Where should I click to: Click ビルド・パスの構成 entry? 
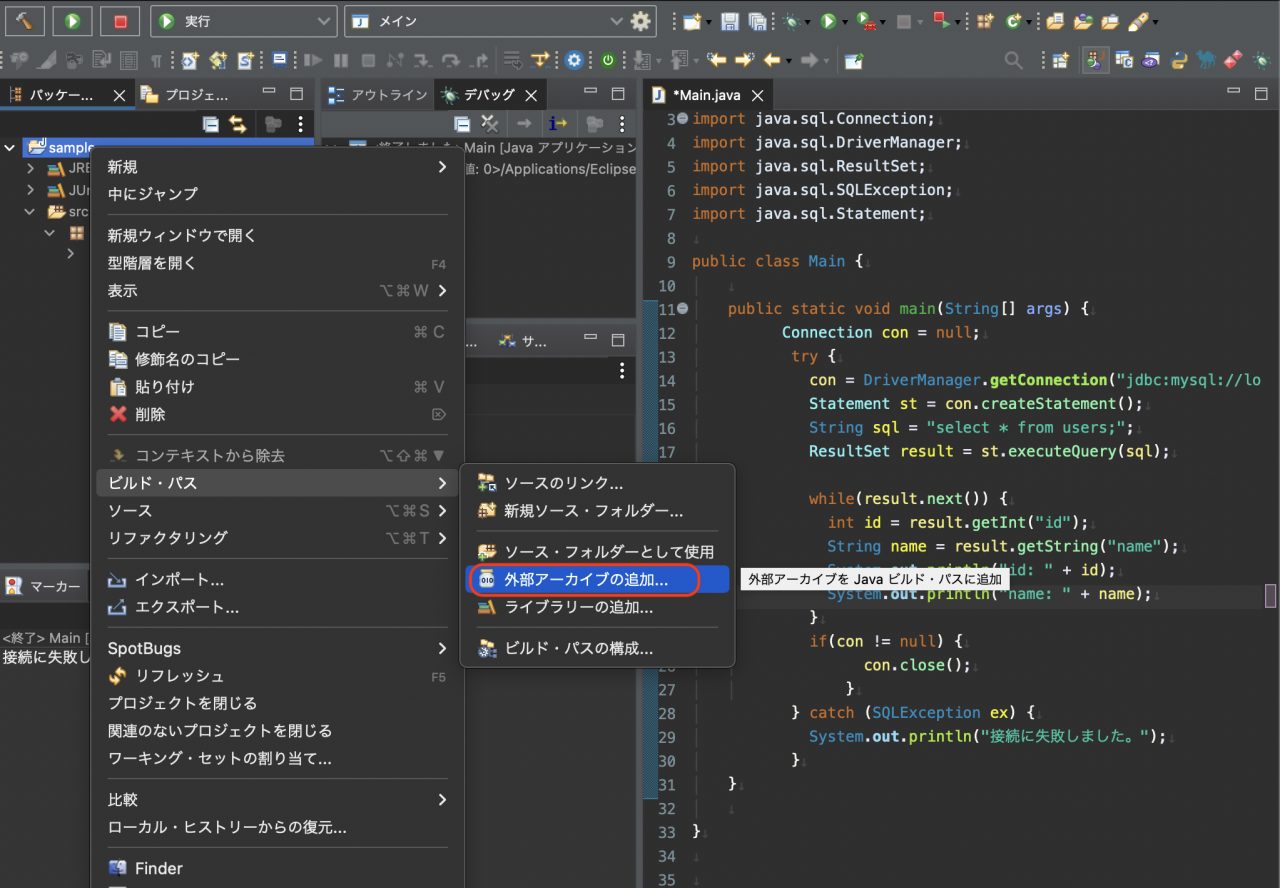[598, 648]
